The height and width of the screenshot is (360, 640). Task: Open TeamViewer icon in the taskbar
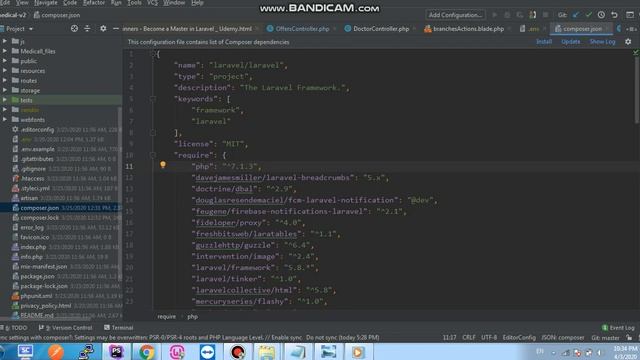pyautogui.click(x=207, y=352)
